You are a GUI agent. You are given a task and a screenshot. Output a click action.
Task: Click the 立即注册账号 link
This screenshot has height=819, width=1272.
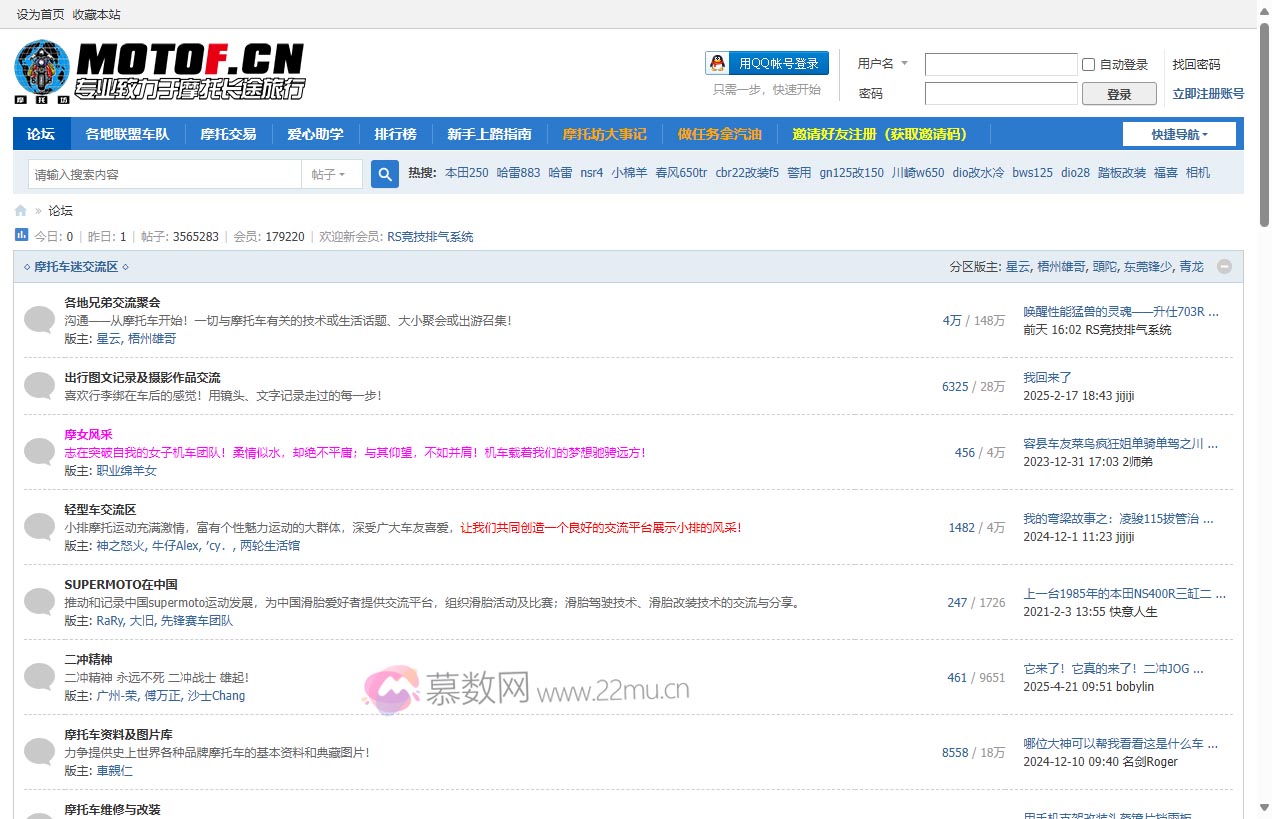click(1208, 94)
